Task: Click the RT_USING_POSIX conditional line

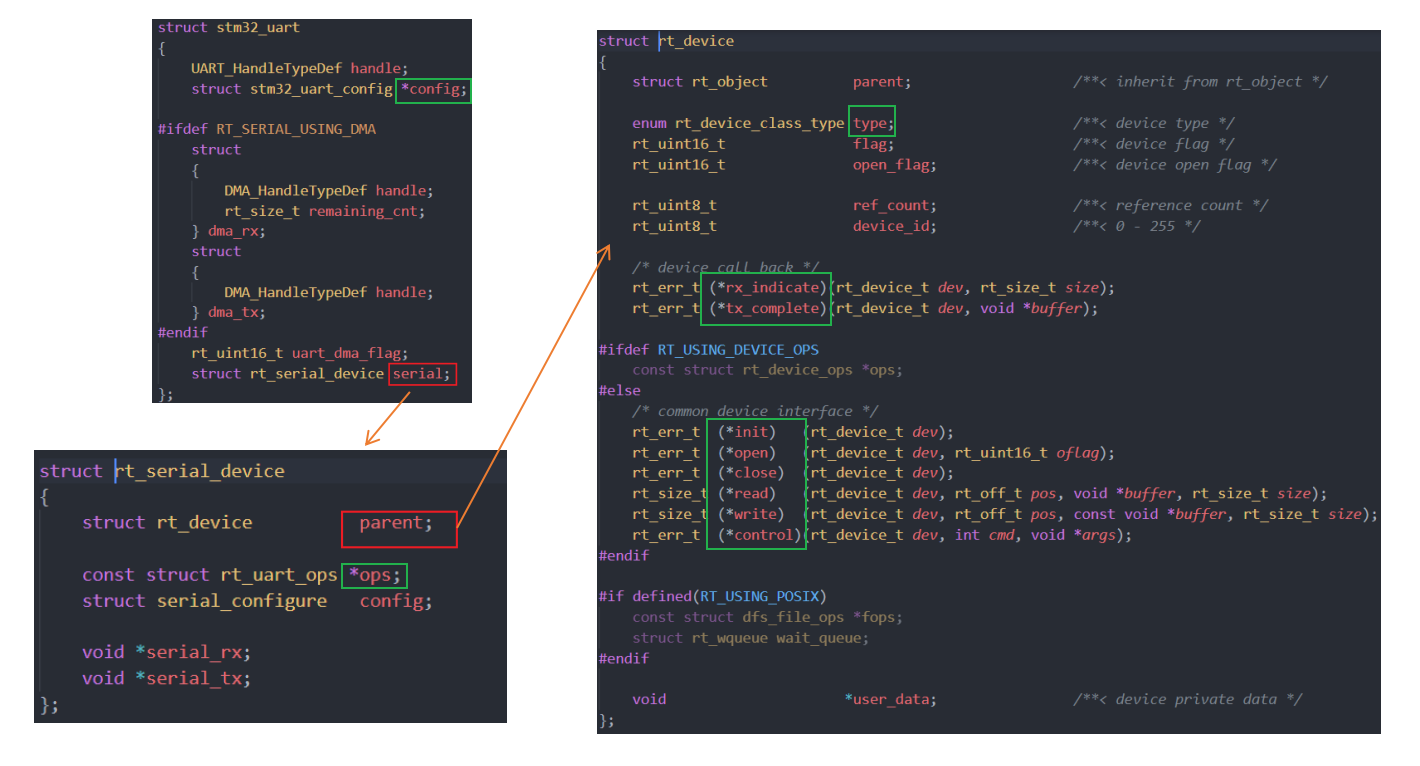Action: coord(711,595)
